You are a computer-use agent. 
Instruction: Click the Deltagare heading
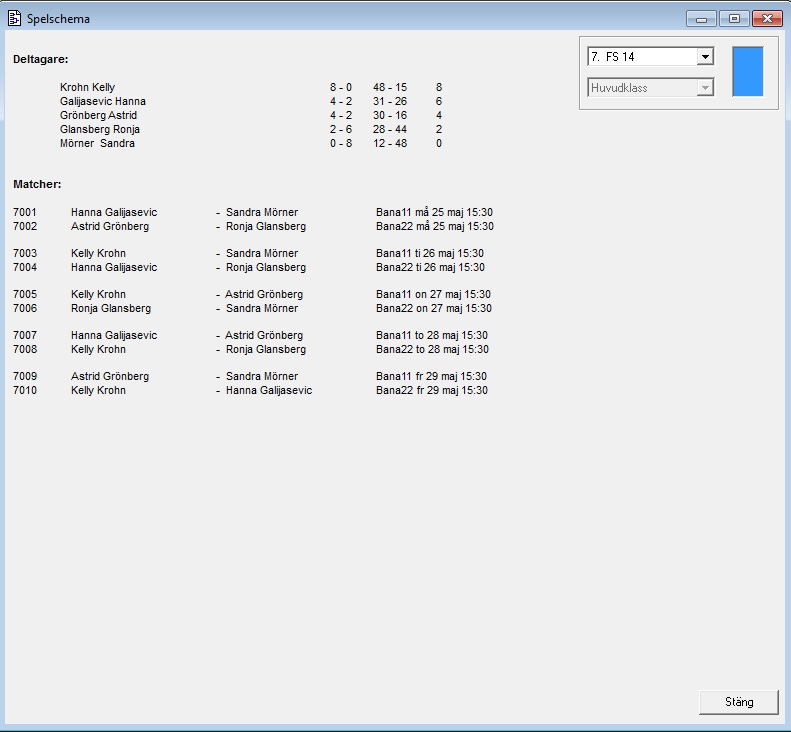tap(40, 60)
